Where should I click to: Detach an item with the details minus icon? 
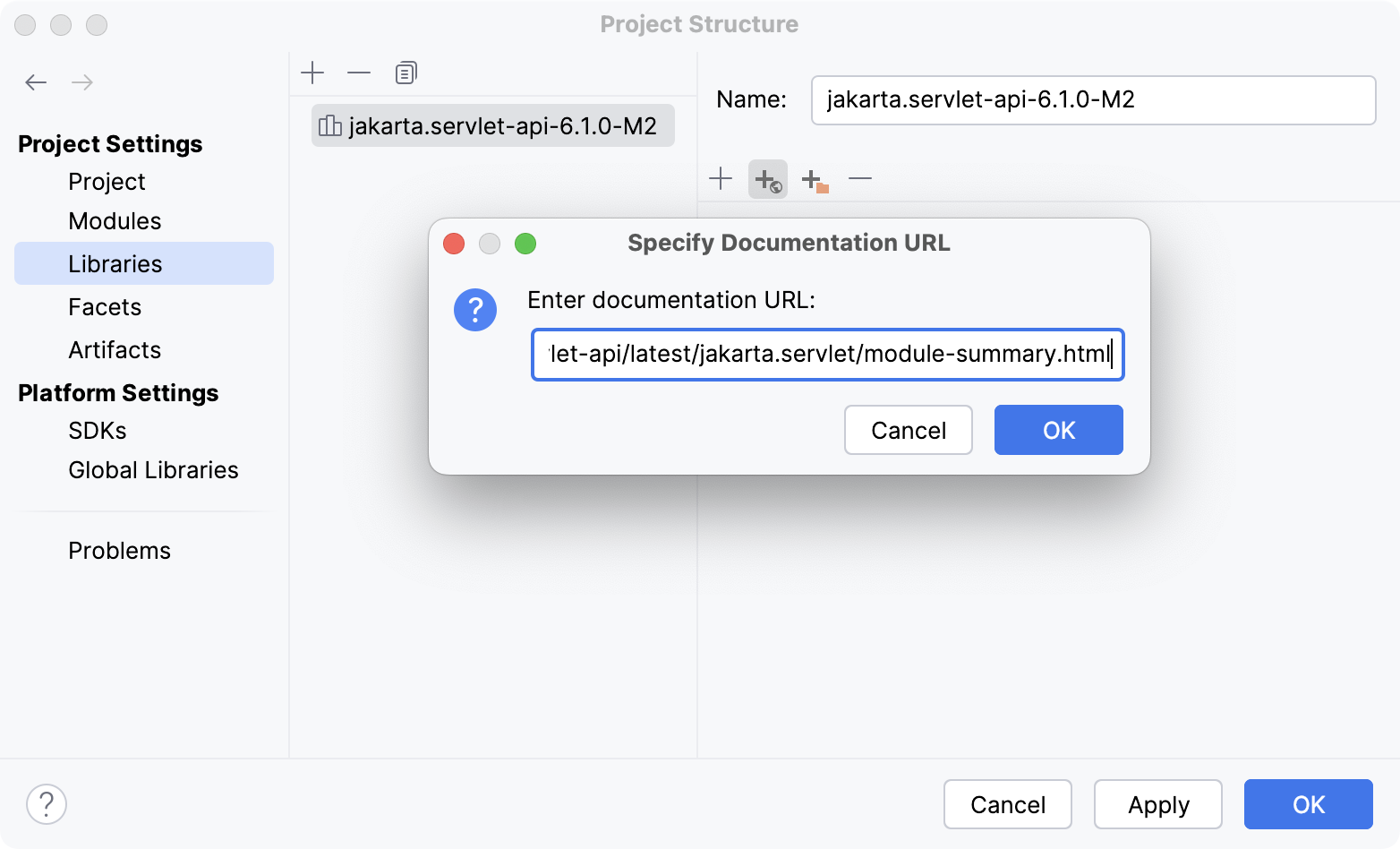tap(860, 178)
